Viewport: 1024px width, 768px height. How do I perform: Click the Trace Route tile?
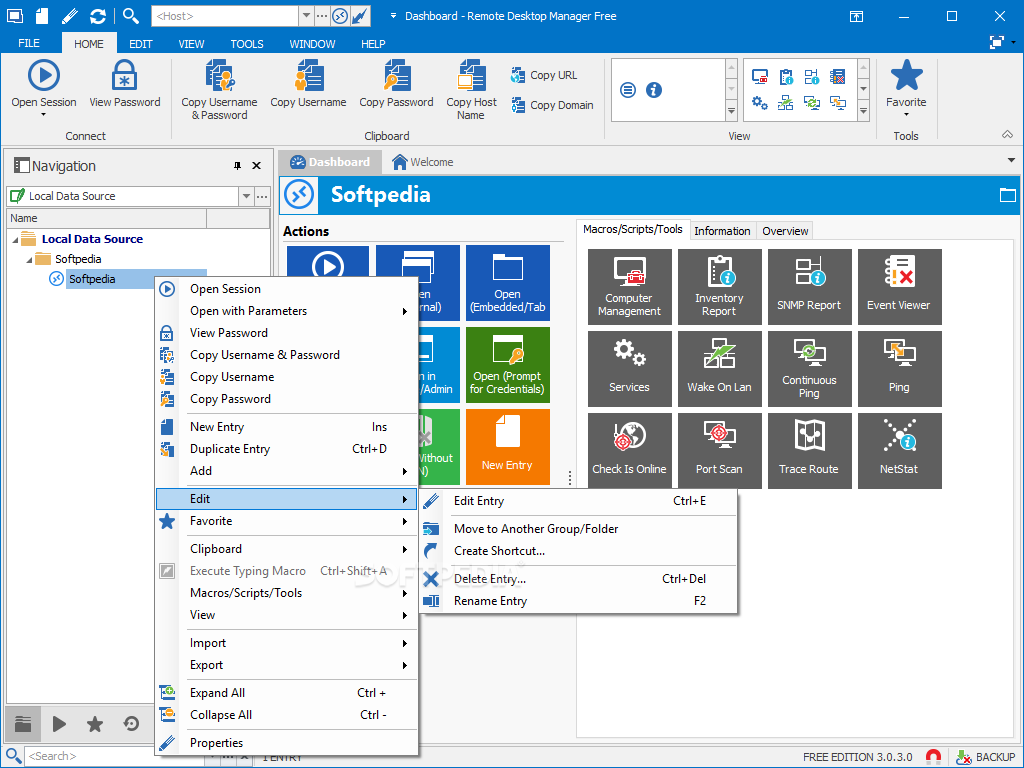(809, 450)
